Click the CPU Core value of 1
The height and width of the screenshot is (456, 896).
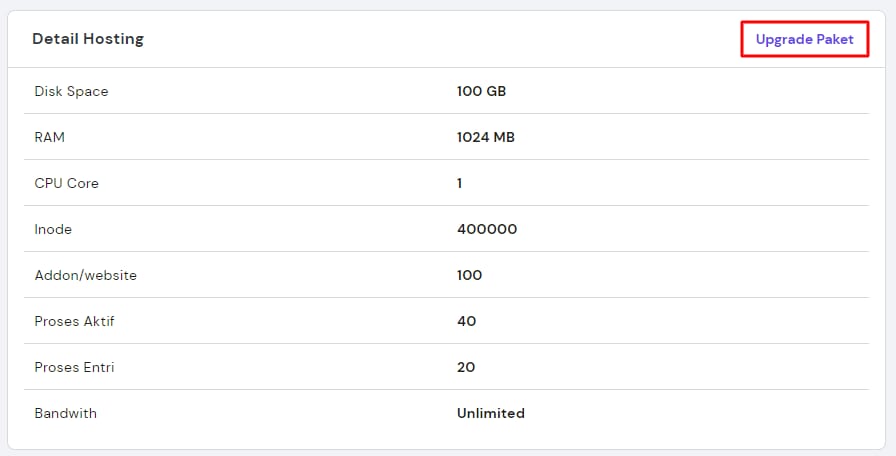460,183
